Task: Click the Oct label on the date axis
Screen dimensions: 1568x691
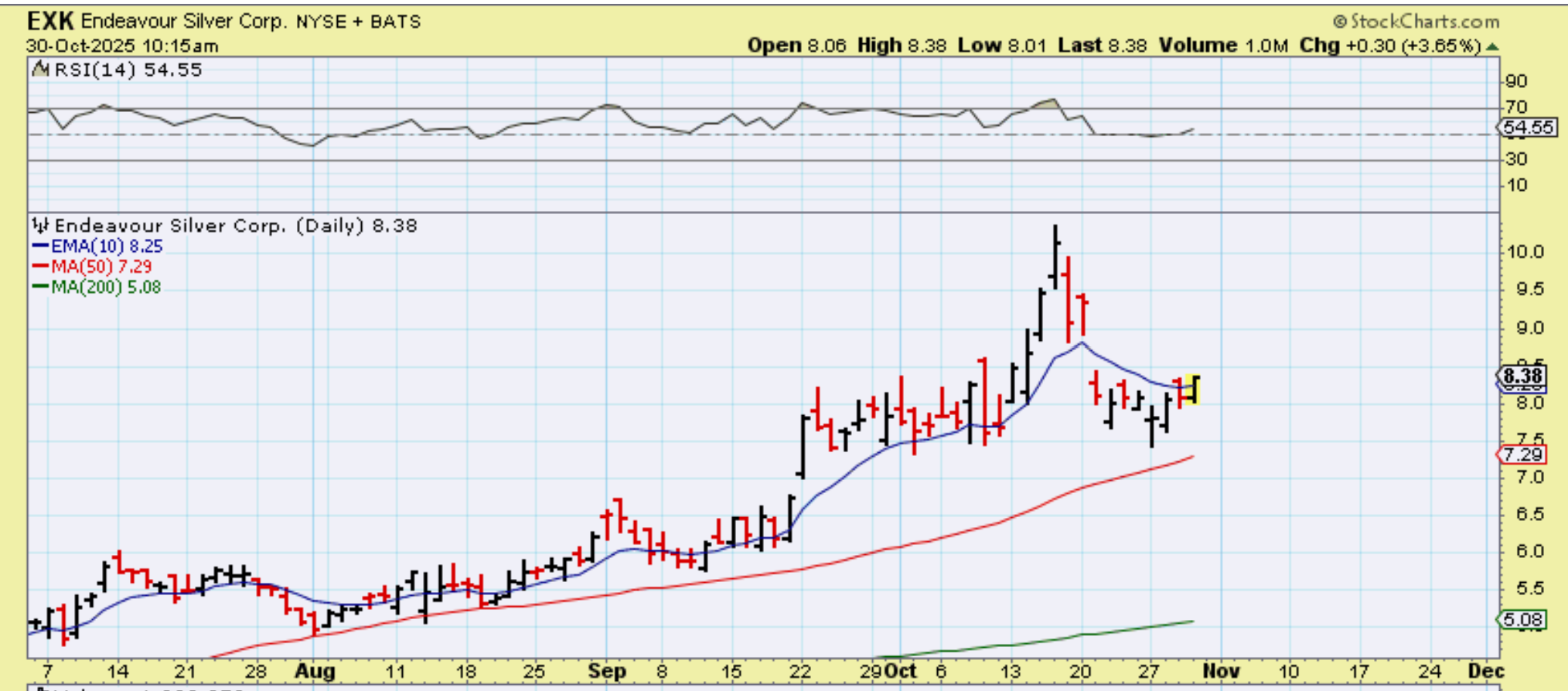Action: (x=900, y=672)
